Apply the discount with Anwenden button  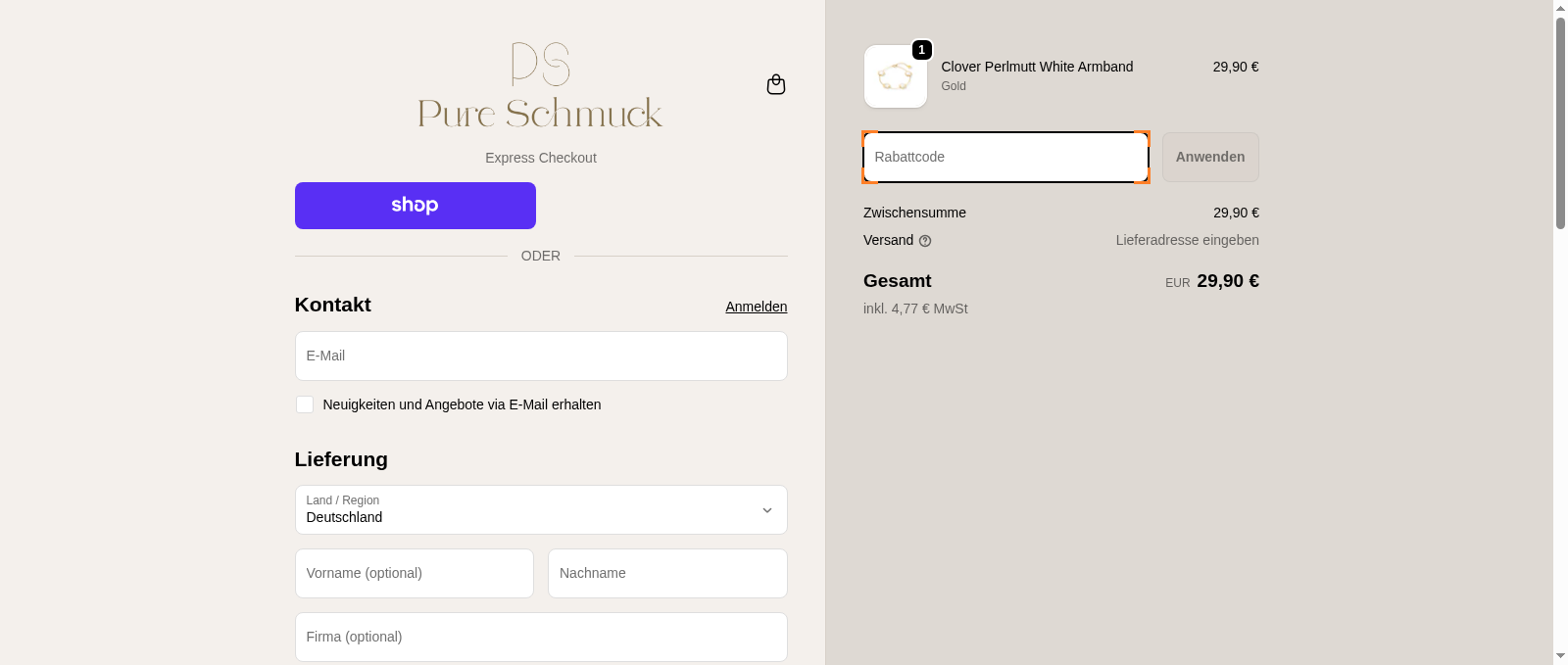click(1209, 157)
